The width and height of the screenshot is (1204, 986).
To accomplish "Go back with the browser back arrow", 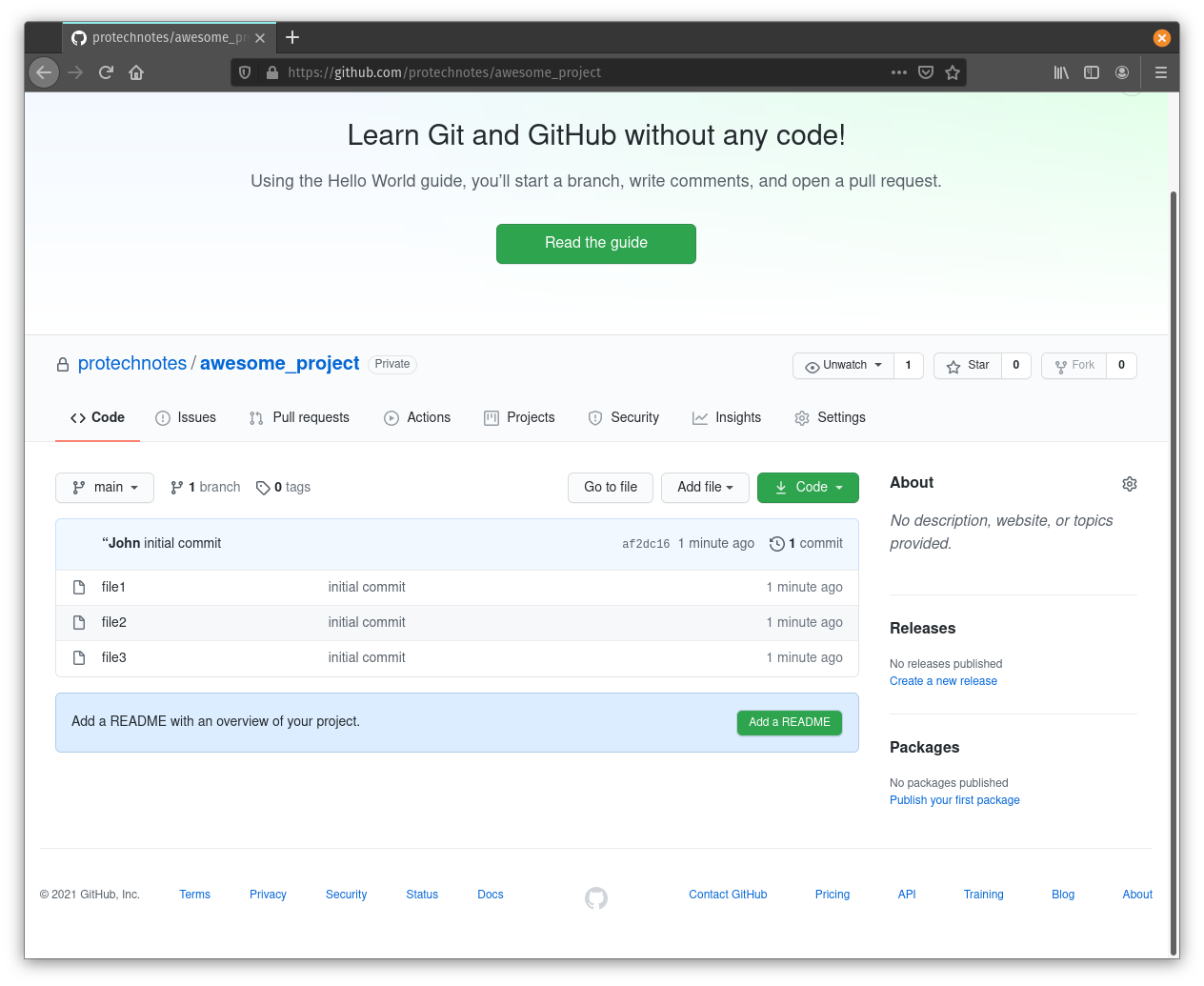I will 44,72.
